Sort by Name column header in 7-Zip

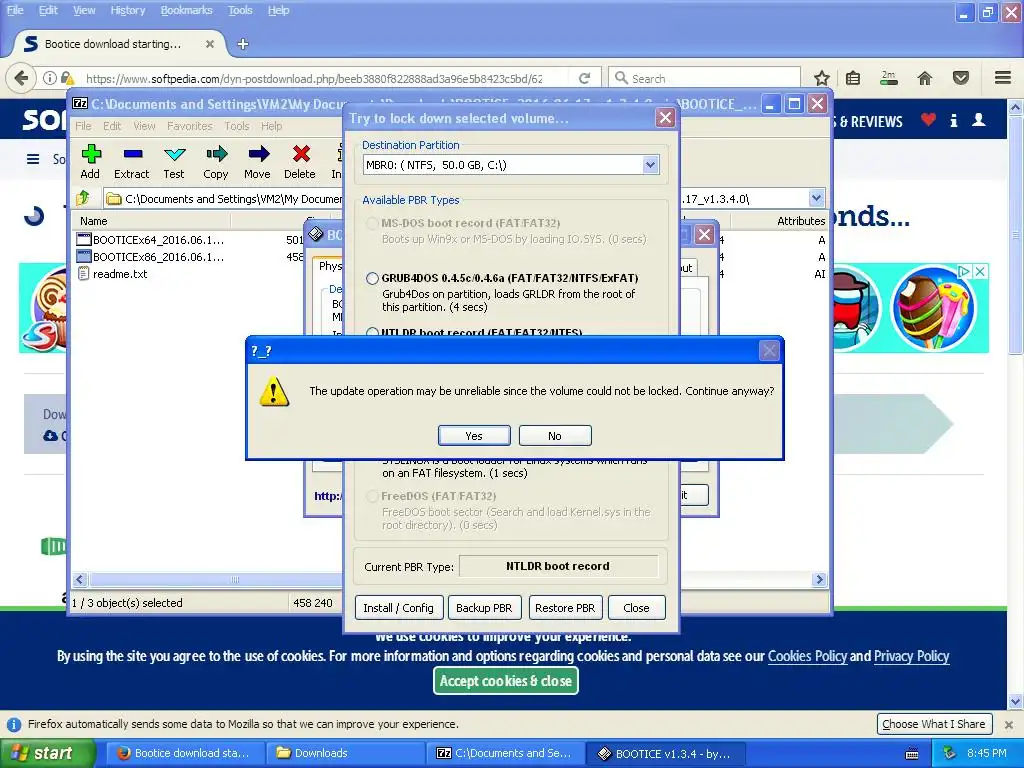pyautogui.click(x=93, y=221)
